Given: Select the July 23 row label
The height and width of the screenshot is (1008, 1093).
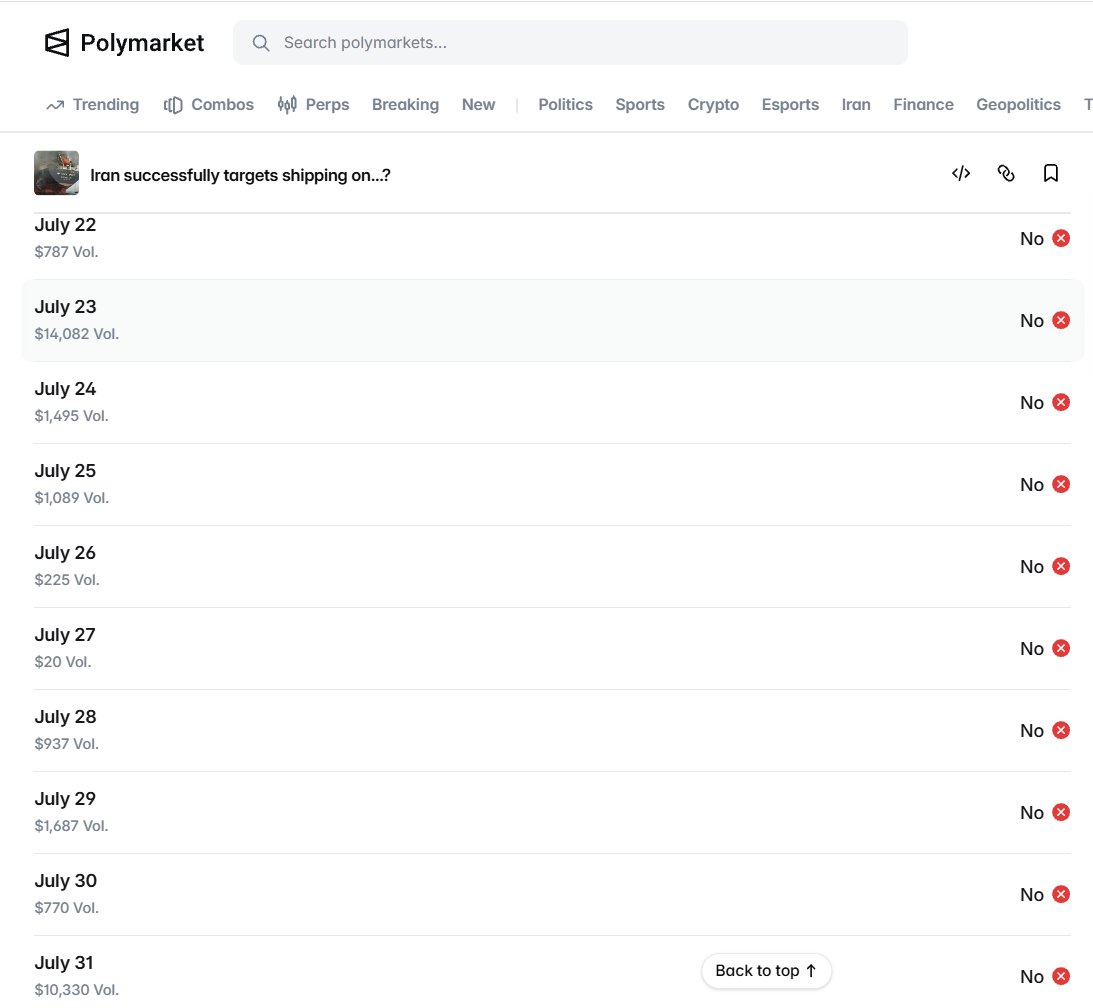Looking at the screenshot, I should 66,307.
